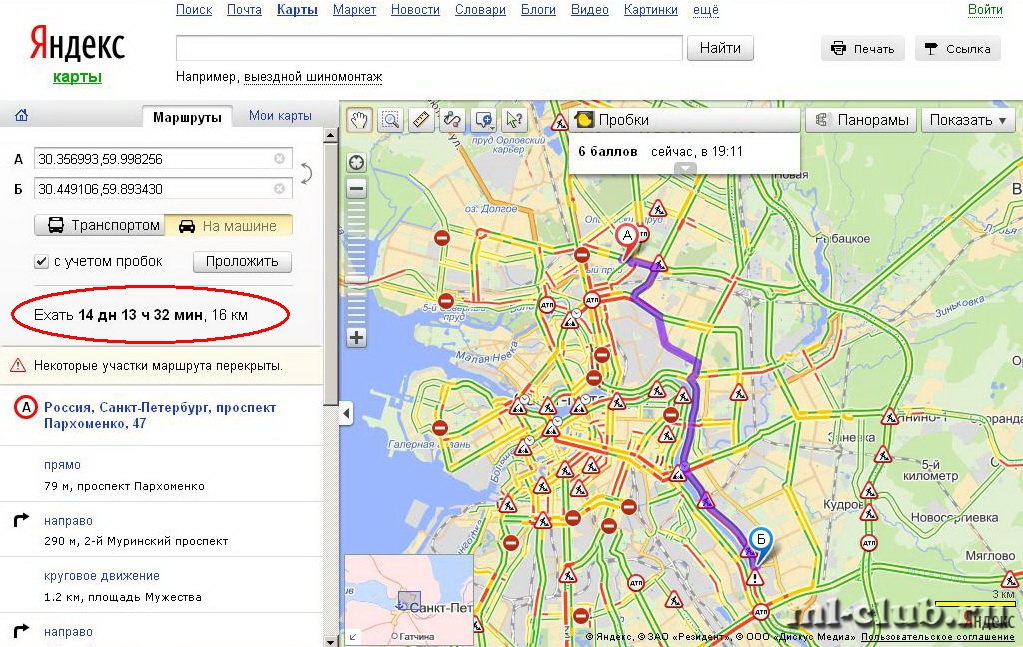The width and height of the screenshot is (1023, 647).
Task: Switch routing mode to Транспортом
Action: pos(99,226)
